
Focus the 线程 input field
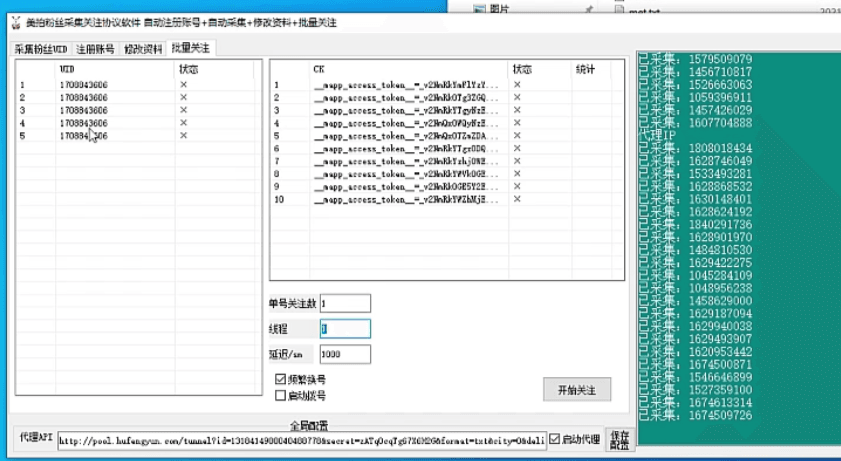click(344, 328)
